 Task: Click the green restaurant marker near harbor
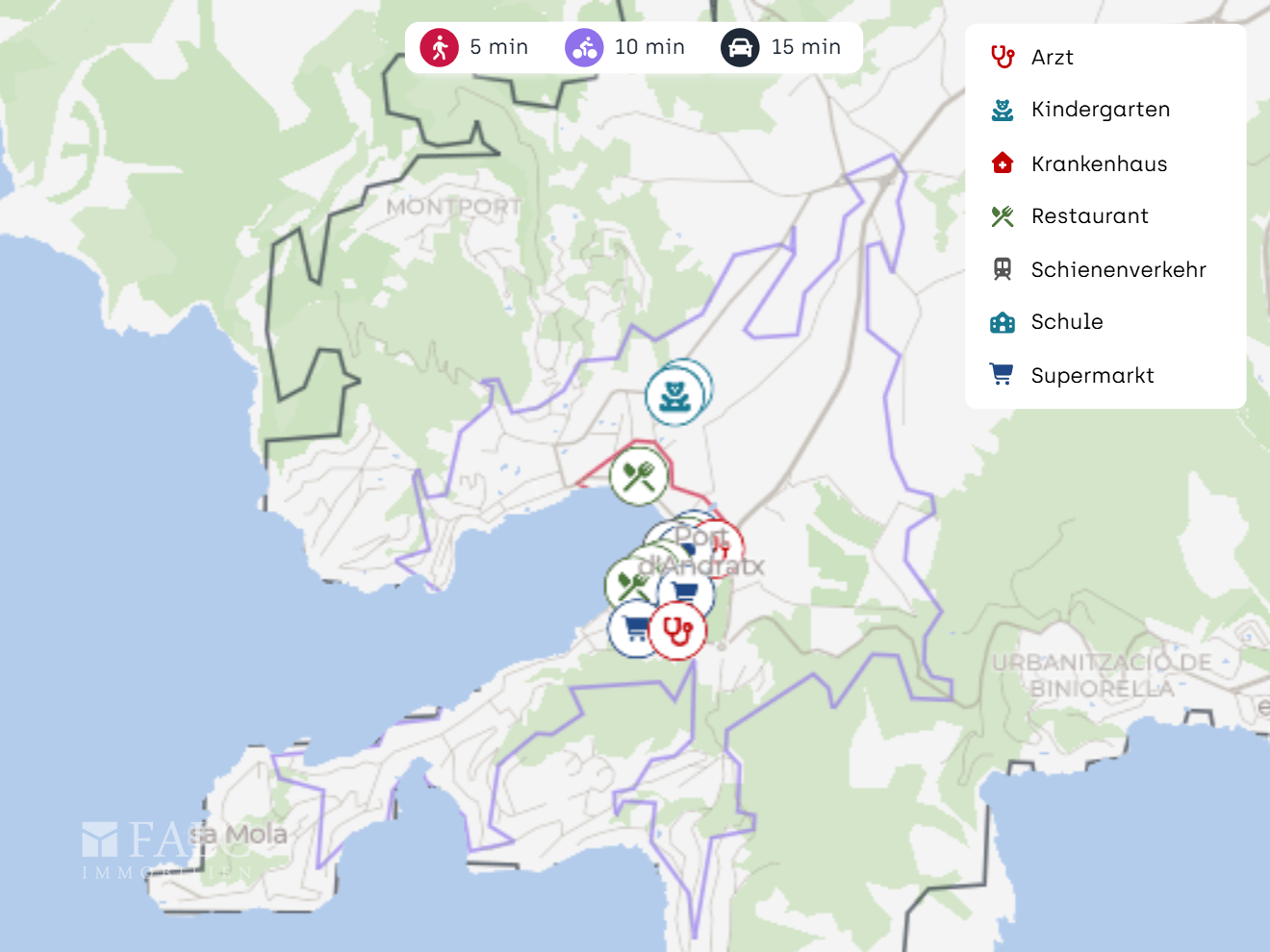(631, 585)
